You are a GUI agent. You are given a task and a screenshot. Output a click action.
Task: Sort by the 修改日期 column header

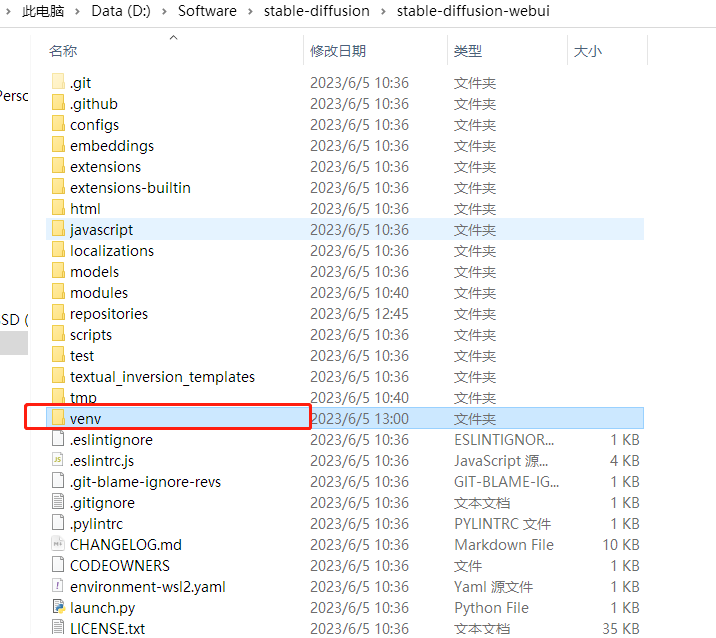click(x=338, y=51)
